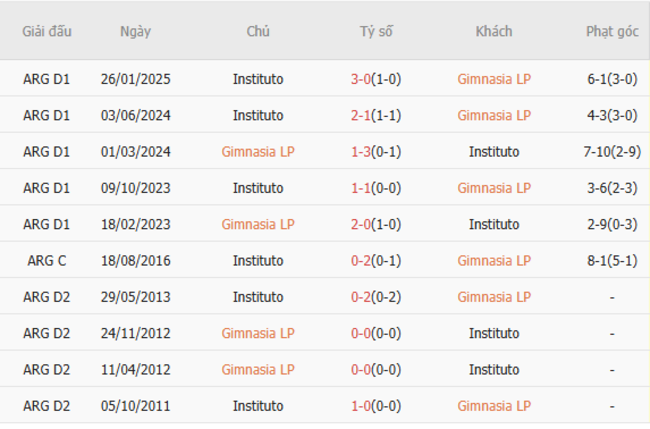Select the "Chủ" column header

[x=258, y=31]
